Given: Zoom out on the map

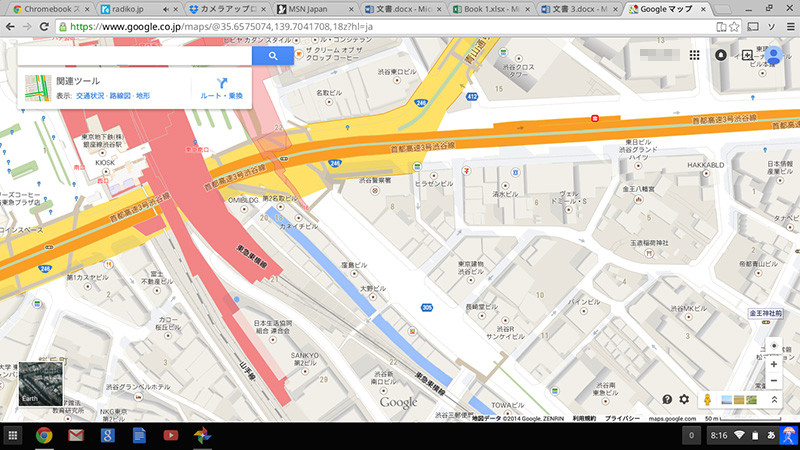Looking at the screenshot, I should pyautogui.click(x=773, y=381).
